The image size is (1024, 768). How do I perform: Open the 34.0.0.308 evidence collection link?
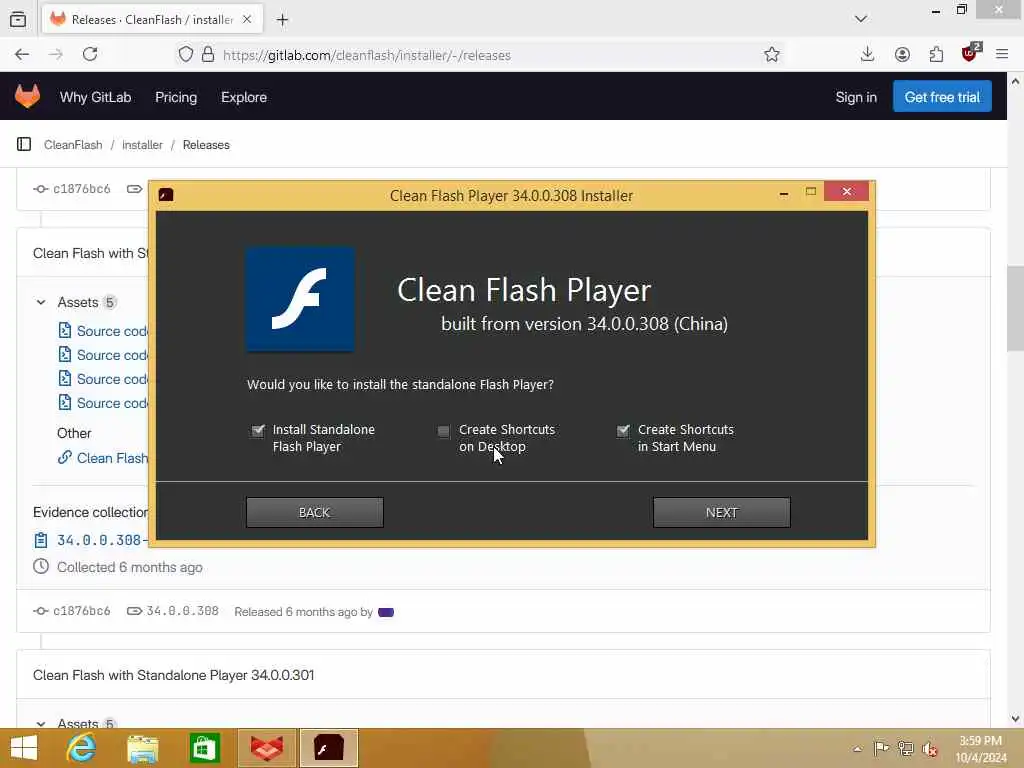pos(101,540)
